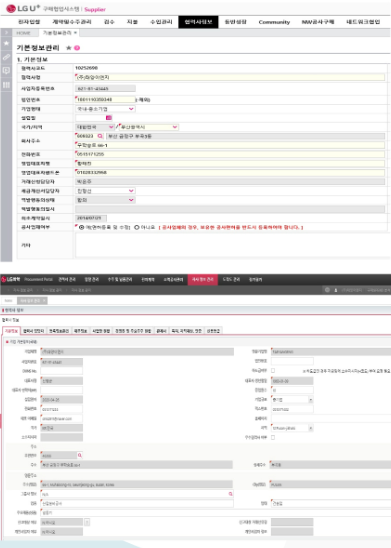
Task: Open the calendar picker for 설립일
Action: (109, 118)
